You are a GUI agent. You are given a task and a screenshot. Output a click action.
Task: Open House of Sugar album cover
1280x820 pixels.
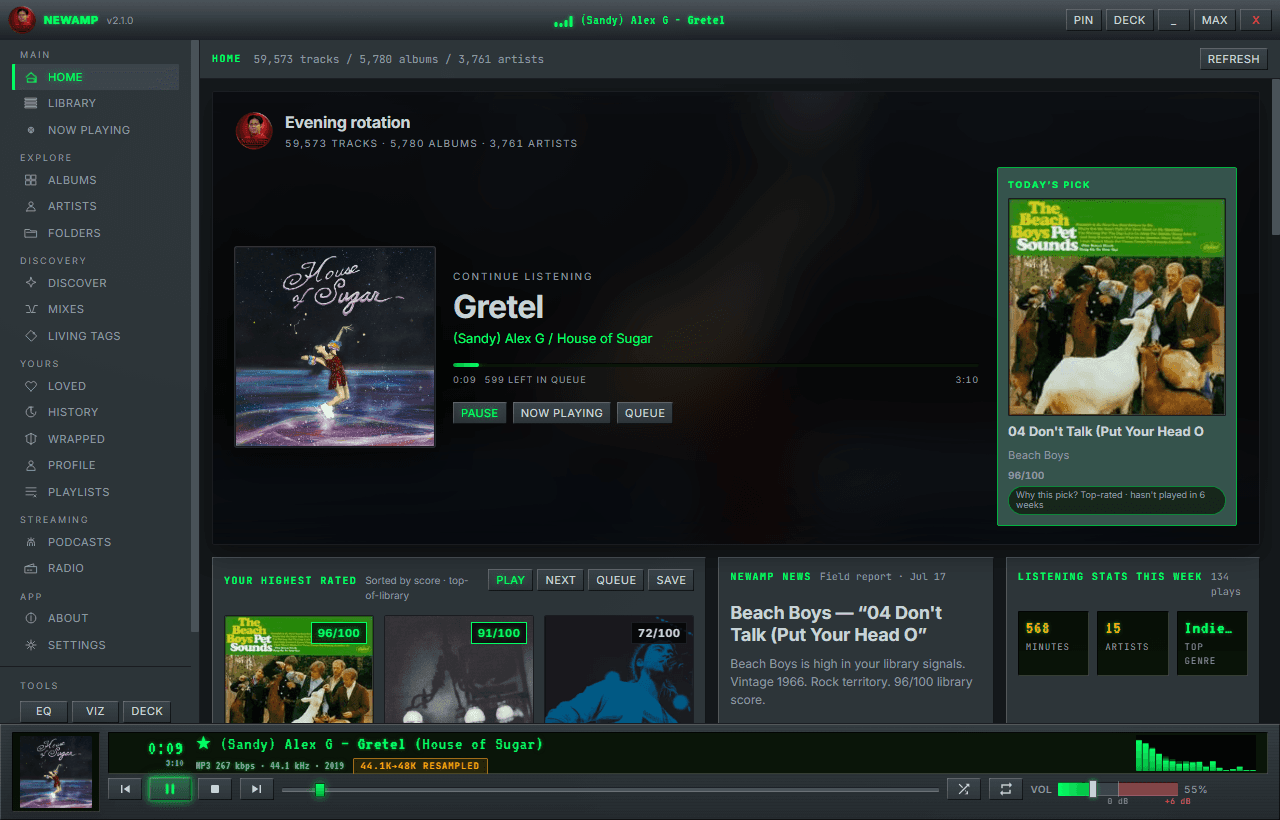[x=335, y=347]
